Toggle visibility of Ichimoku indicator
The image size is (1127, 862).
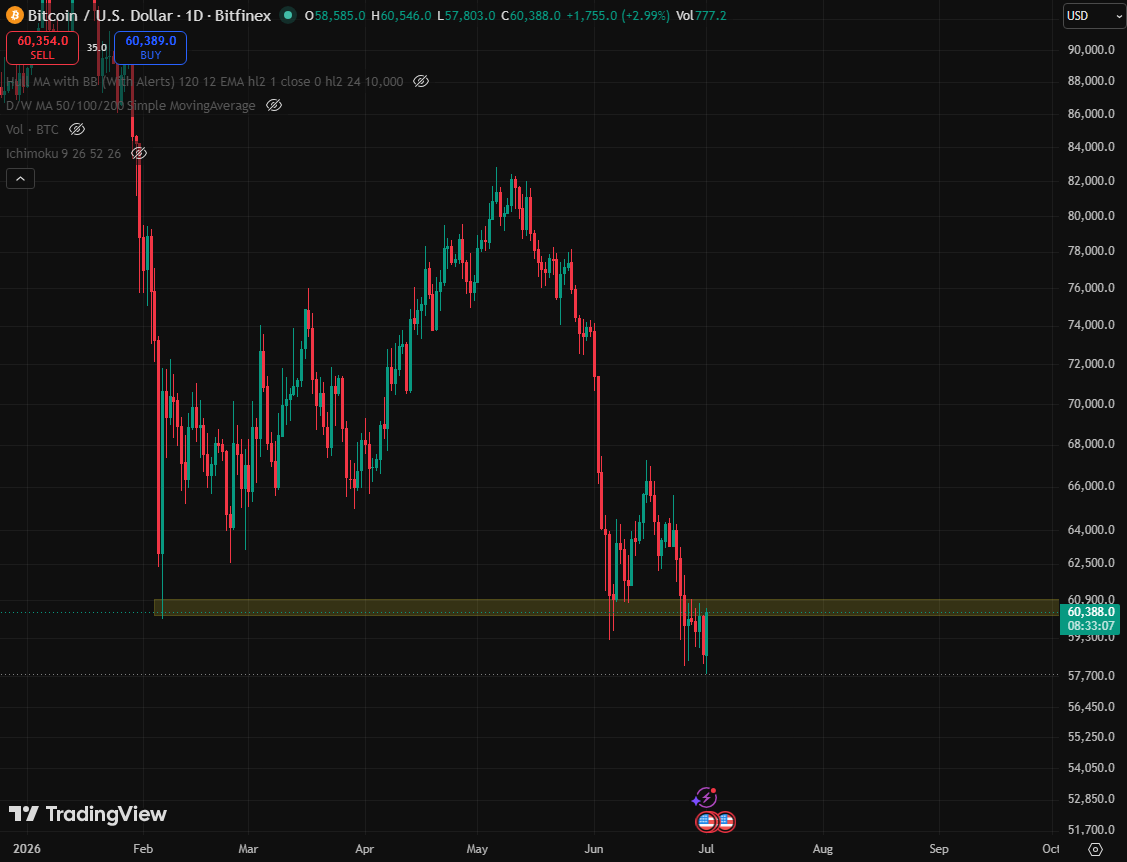139,153
